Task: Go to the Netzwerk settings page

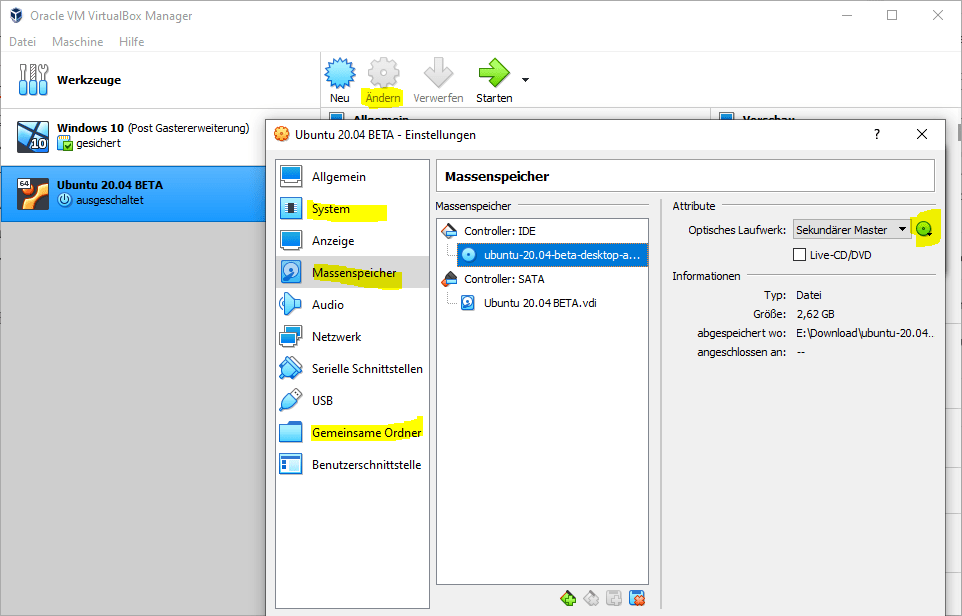Action: point(336,337)
